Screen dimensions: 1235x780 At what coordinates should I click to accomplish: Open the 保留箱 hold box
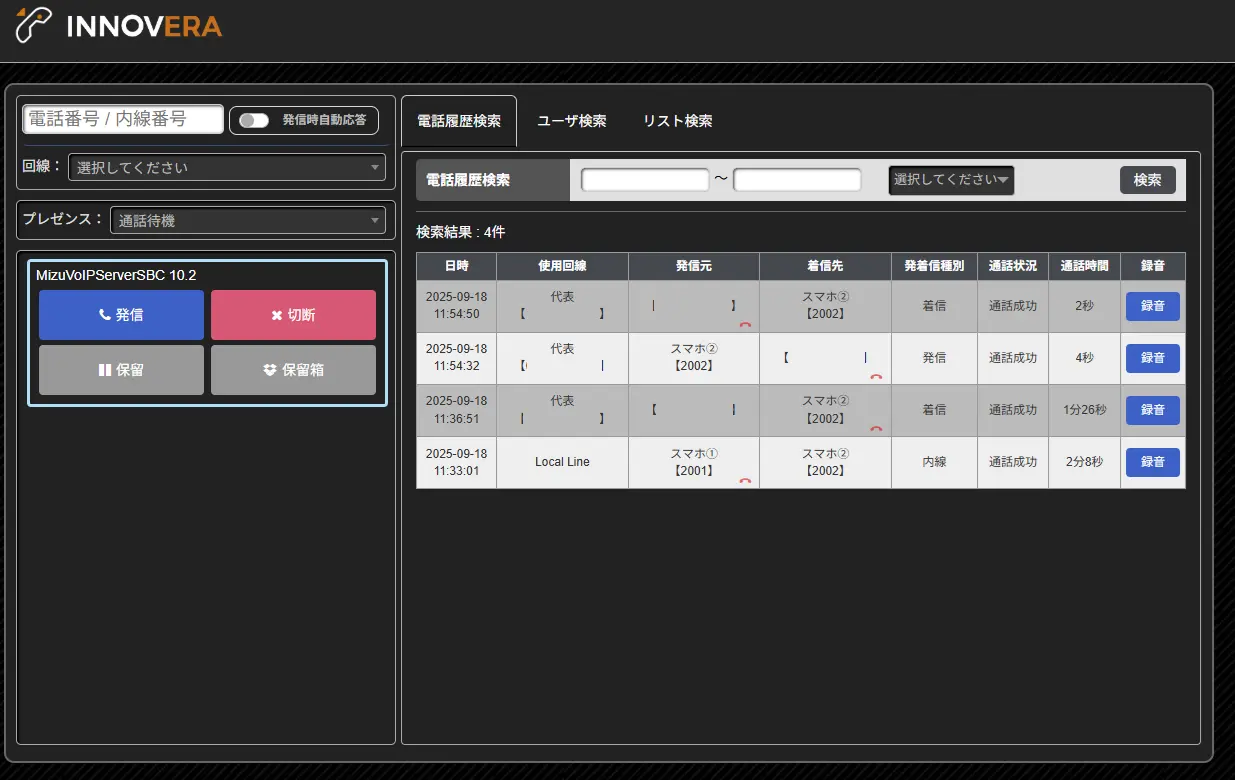click(293, 370)
